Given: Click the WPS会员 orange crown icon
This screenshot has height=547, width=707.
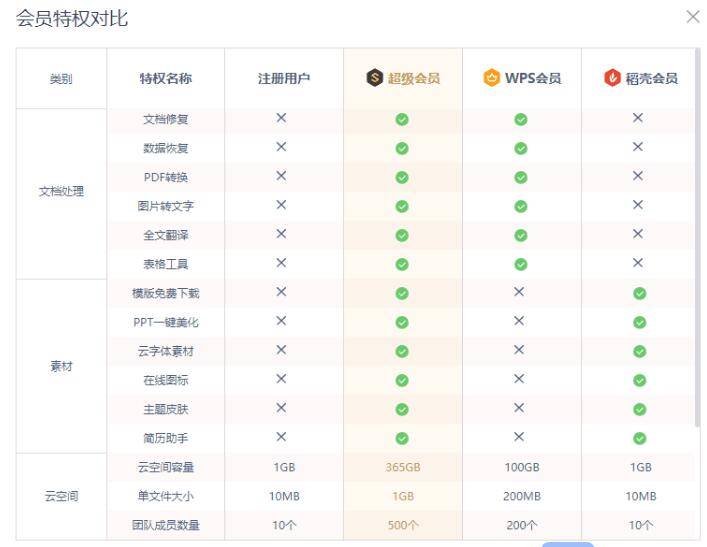Looking at the screenshot, I should 491,78.
